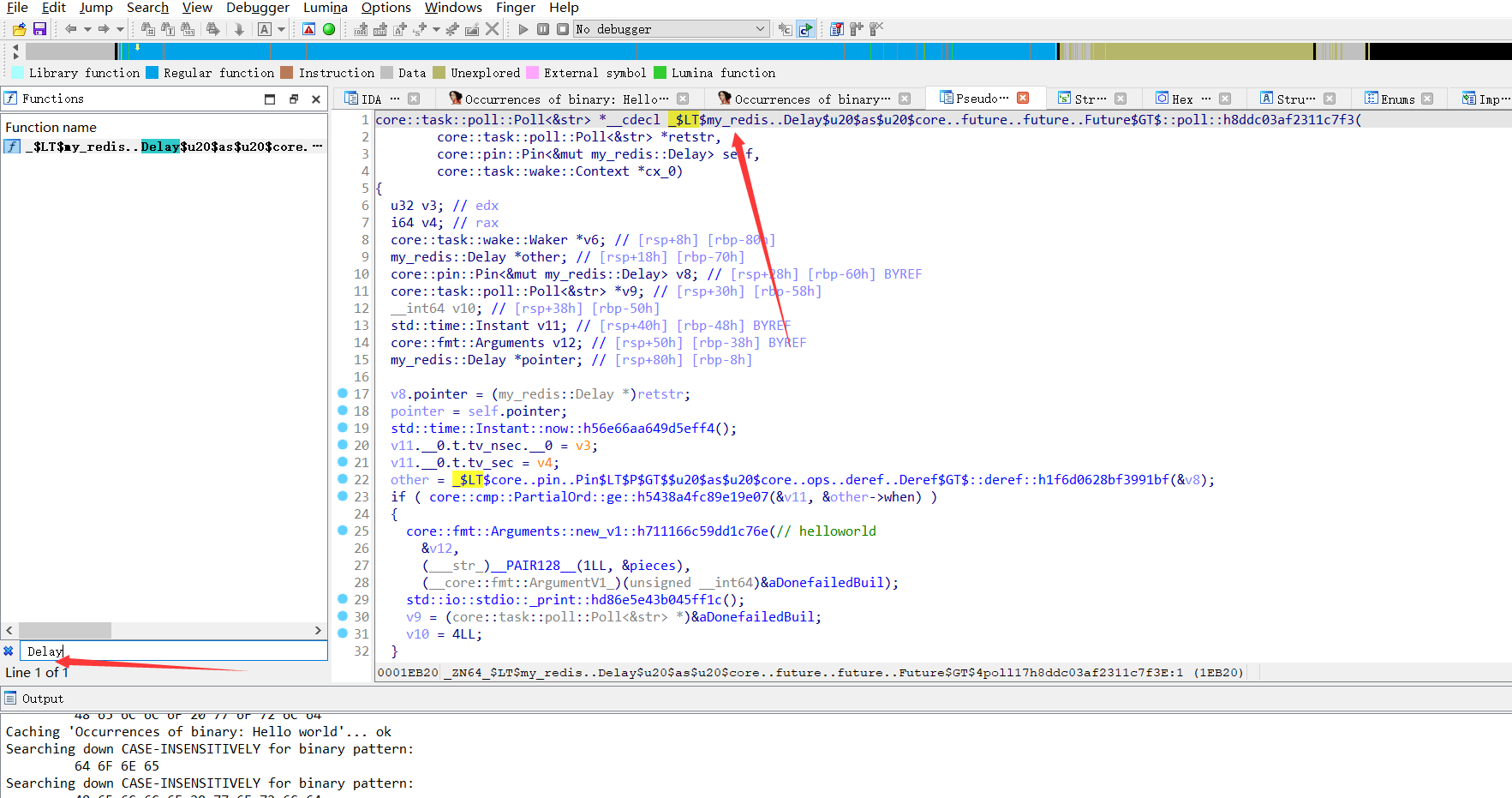Viewport: 1512px width, 798px height.
Task: Toggle breakpoint dot on line 22
Action: tap(343, 479)
